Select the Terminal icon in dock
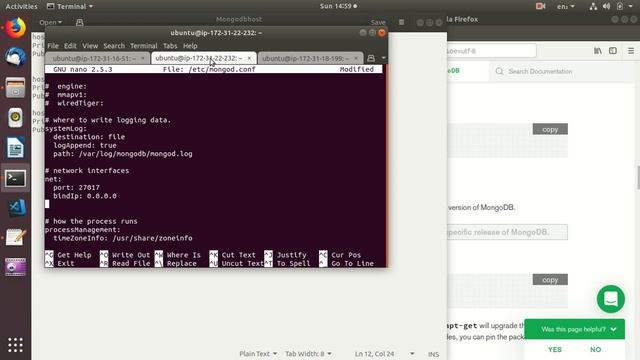Screen dimensions: 640x360 (x=15, y=178)
